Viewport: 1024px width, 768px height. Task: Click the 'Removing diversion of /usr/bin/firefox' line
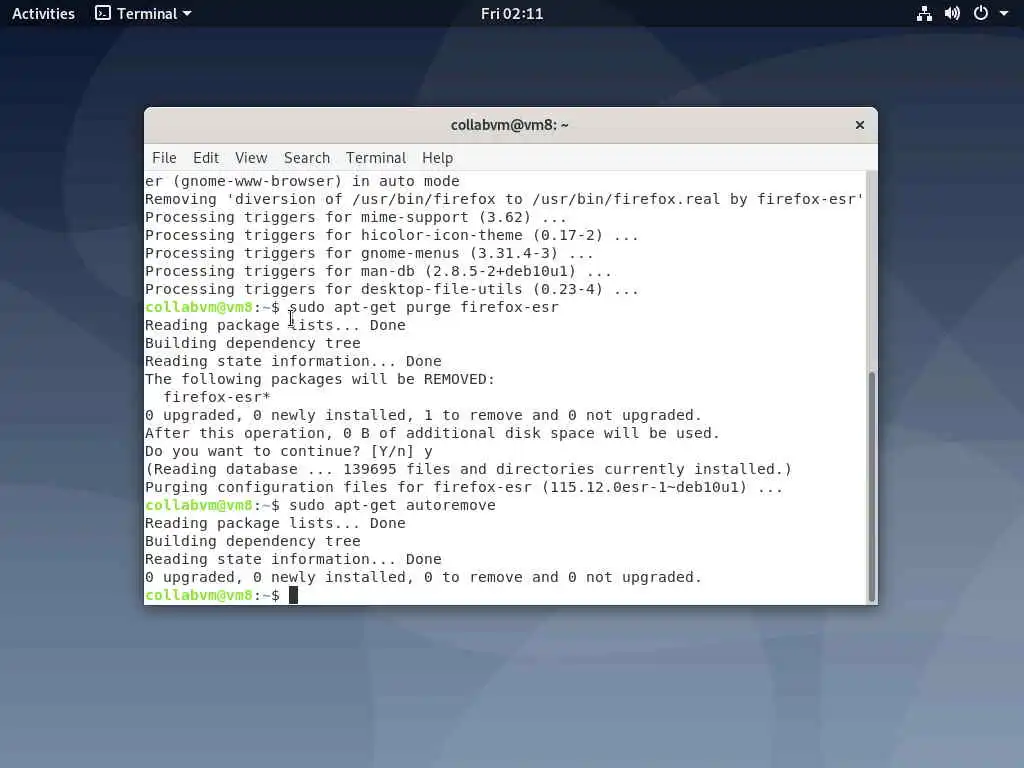[x=504, y=199]
